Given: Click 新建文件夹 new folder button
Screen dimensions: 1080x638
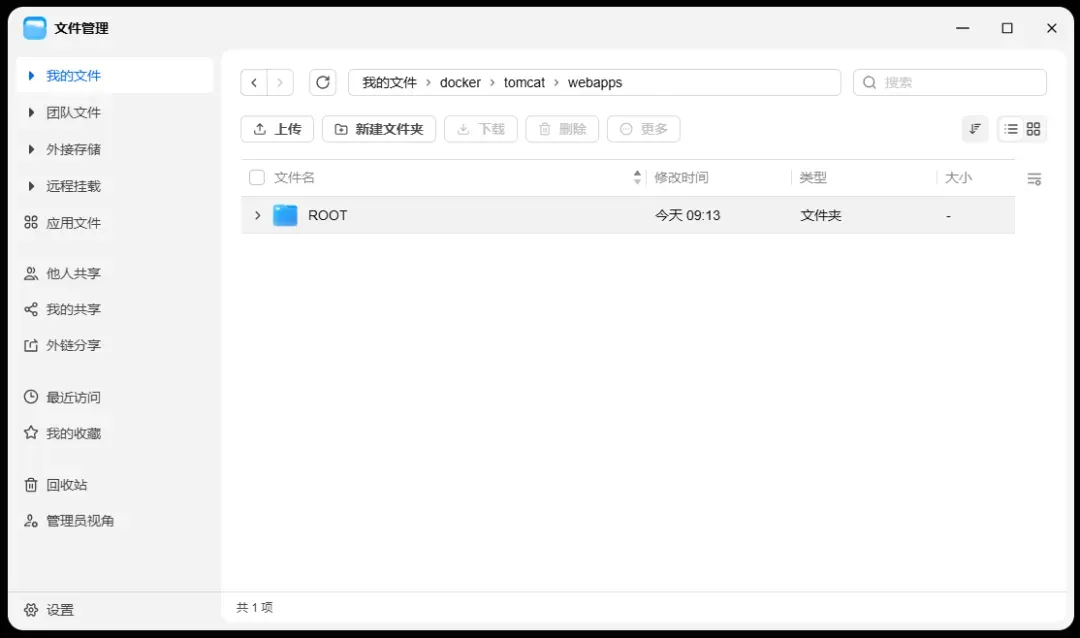Looking at the screenshot, I should pos(379,129).
